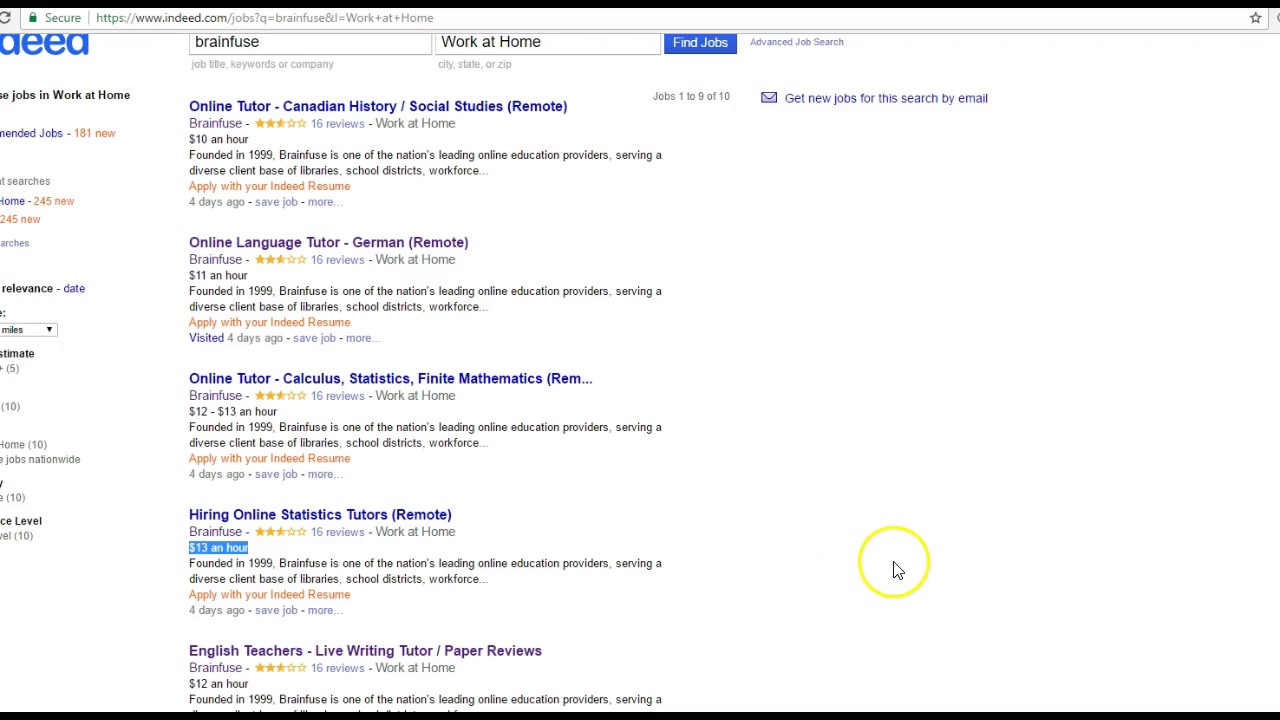Sort results by date

point(74,288)
